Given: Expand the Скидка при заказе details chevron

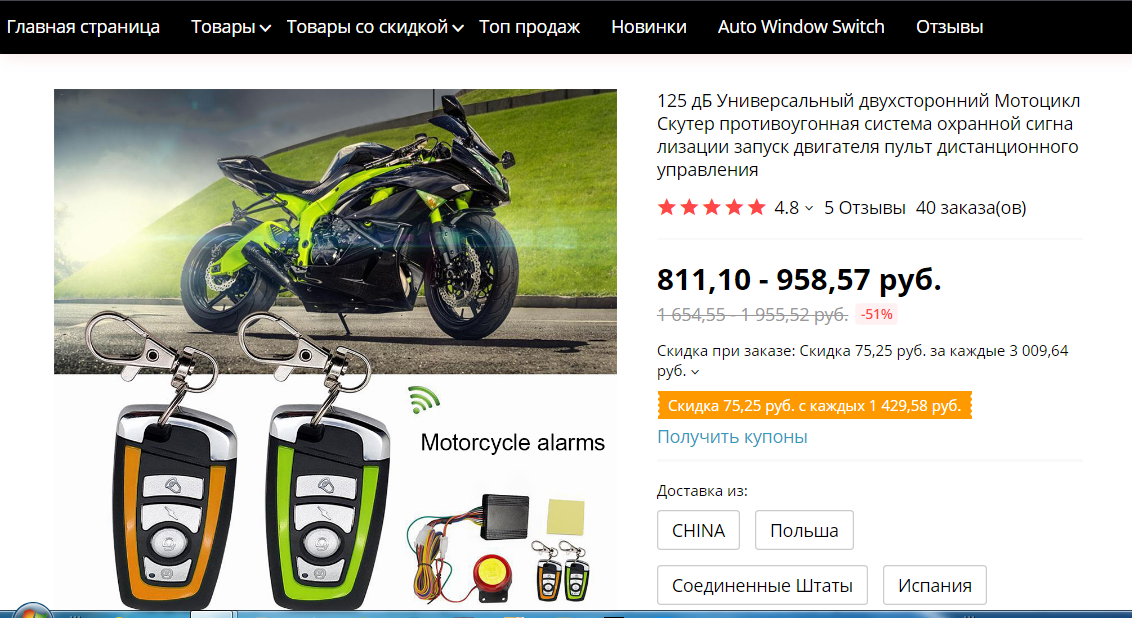Looking at the screenshot, I should (695, 372).
